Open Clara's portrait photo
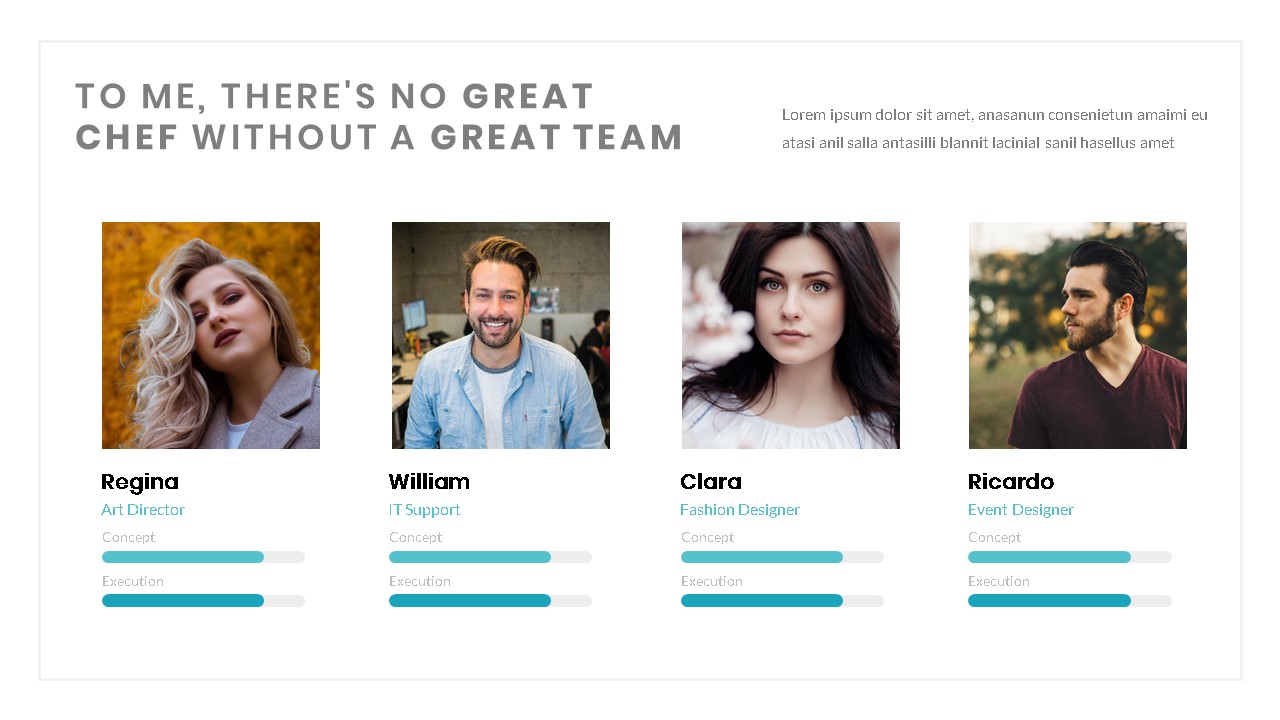 point(790,335)
